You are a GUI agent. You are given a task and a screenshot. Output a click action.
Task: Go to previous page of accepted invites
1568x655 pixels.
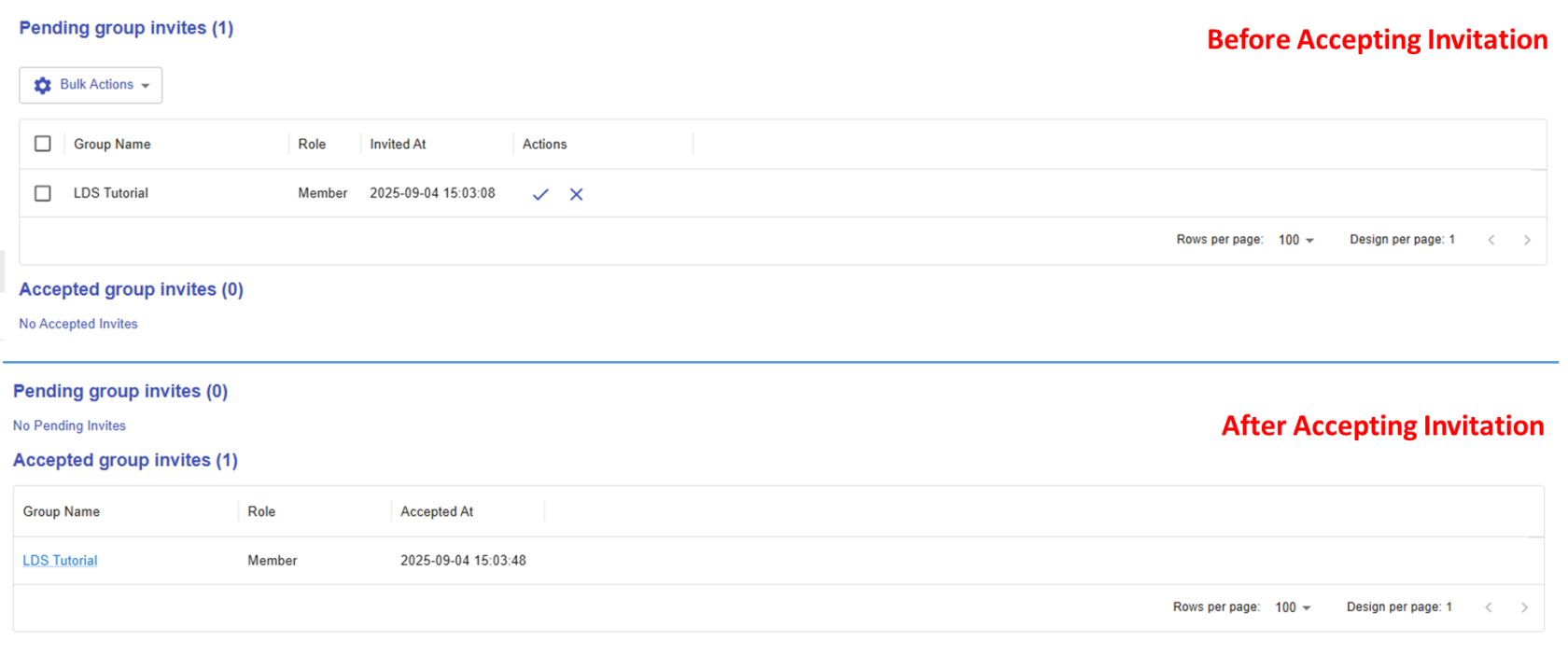[1489, 607]
